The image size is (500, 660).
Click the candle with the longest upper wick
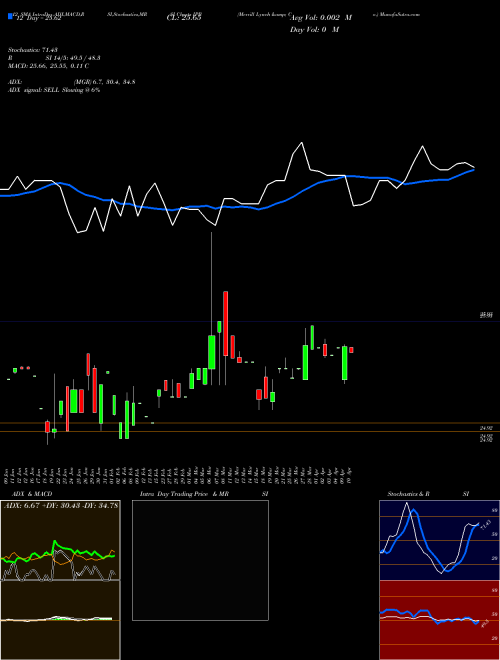coord(211,309)
